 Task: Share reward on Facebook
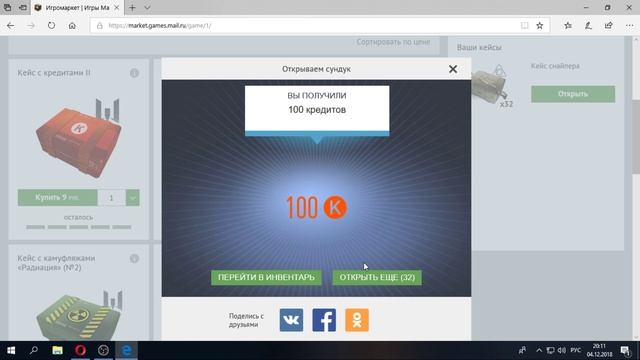324,320
